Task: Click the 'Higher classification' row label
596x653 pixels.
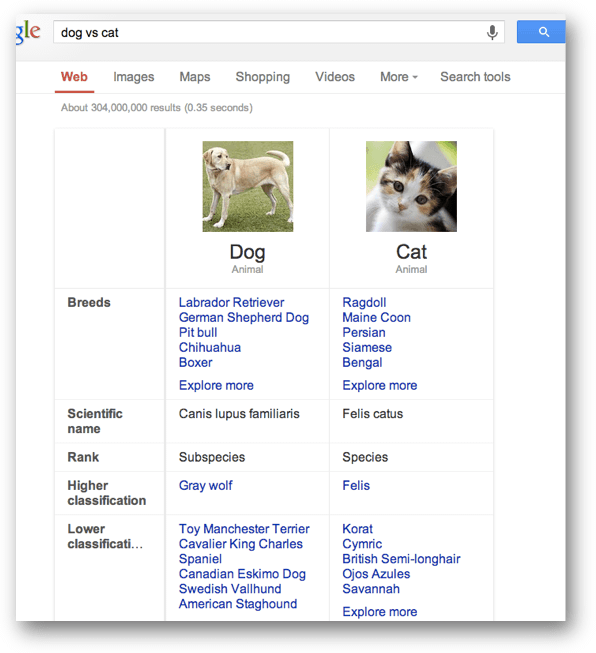Action: click(107, 493)
